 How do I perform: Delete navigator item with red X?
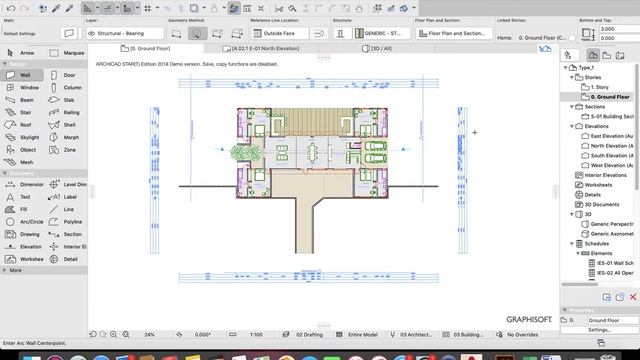[x=633, y=297]
